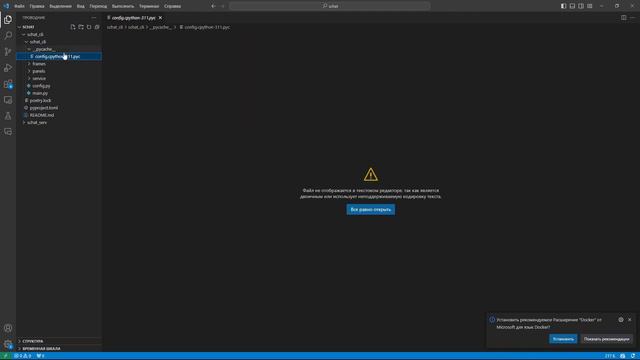640x360 pixels.
Task: Dismiss the Docker extension notification
Action: click(630, 320)
